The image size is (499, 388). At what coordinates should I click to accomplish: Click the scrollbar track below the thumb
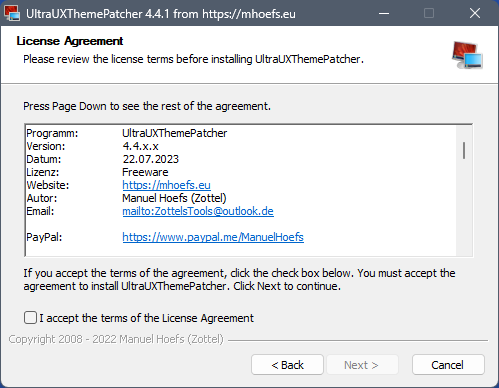(464, 207)
